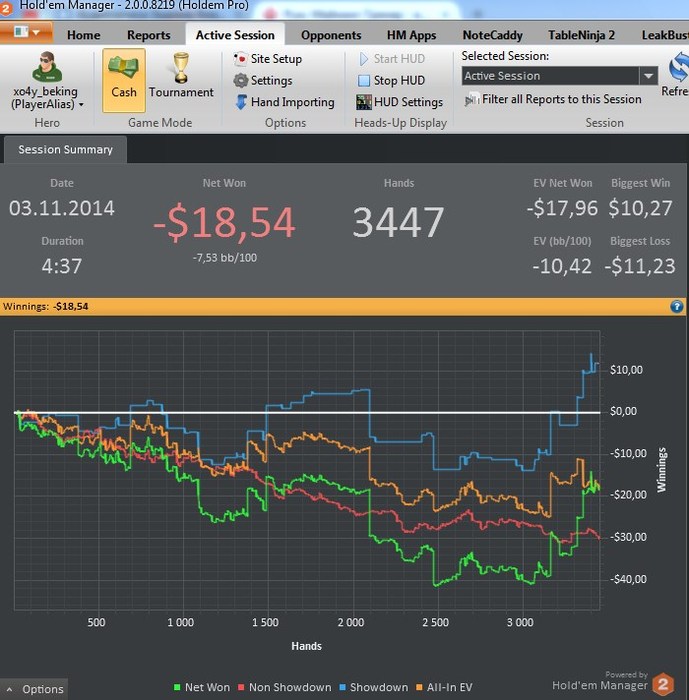The height and width of the screenshot is (700, 689).
Task: Open Settings gear option
Action: [x=263, y=80]
